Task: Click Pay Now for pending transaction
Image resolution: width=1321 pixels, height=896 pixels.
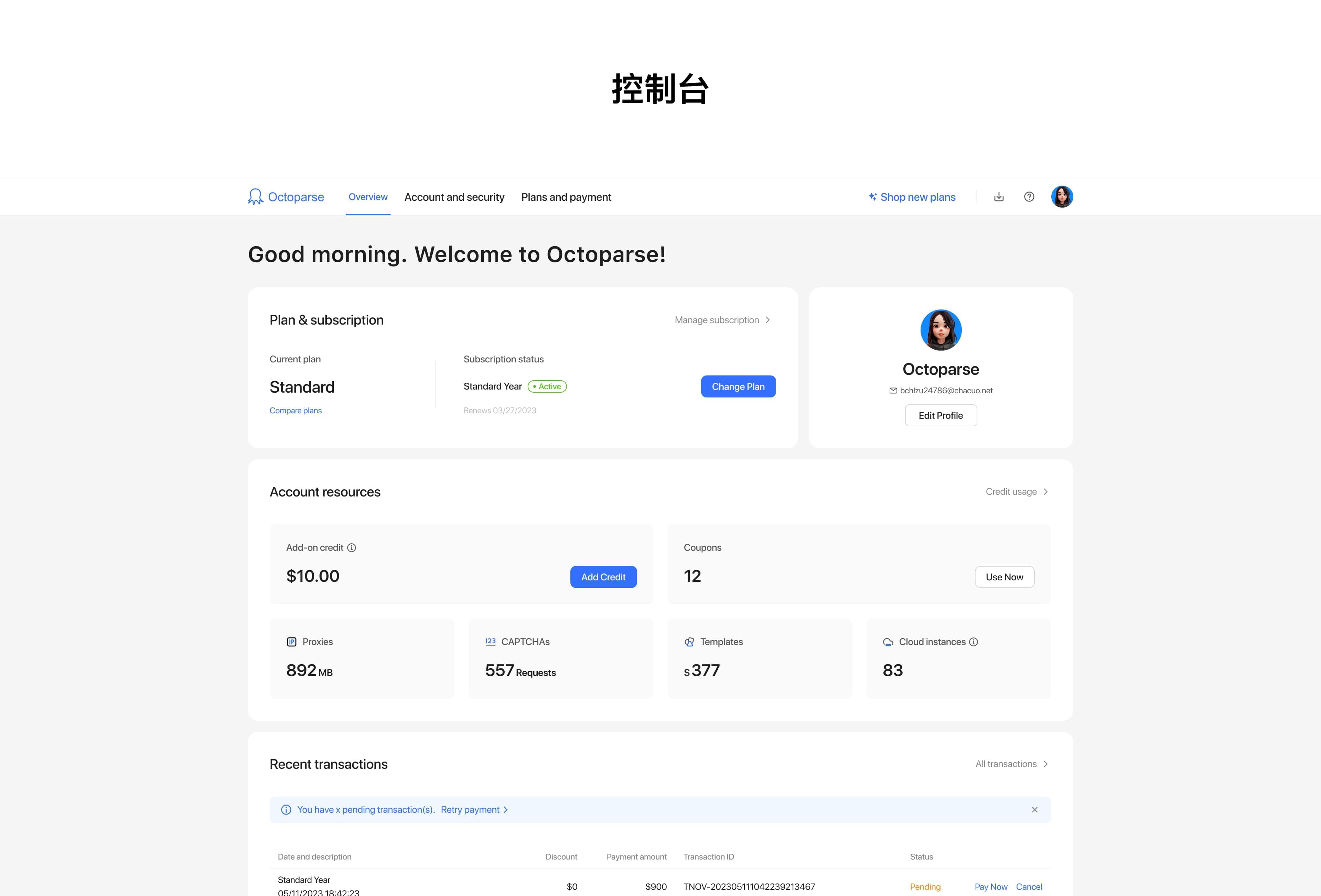Action: tap(991, 887)
